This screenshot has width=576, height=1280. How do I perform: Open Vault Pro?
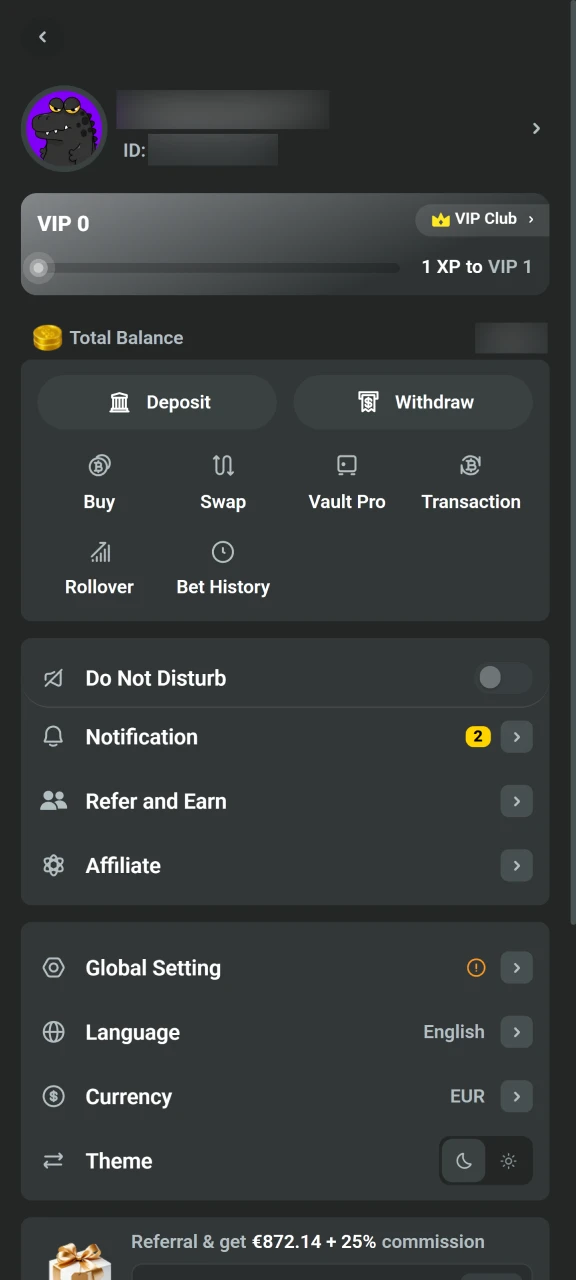(x=346, y=465)
